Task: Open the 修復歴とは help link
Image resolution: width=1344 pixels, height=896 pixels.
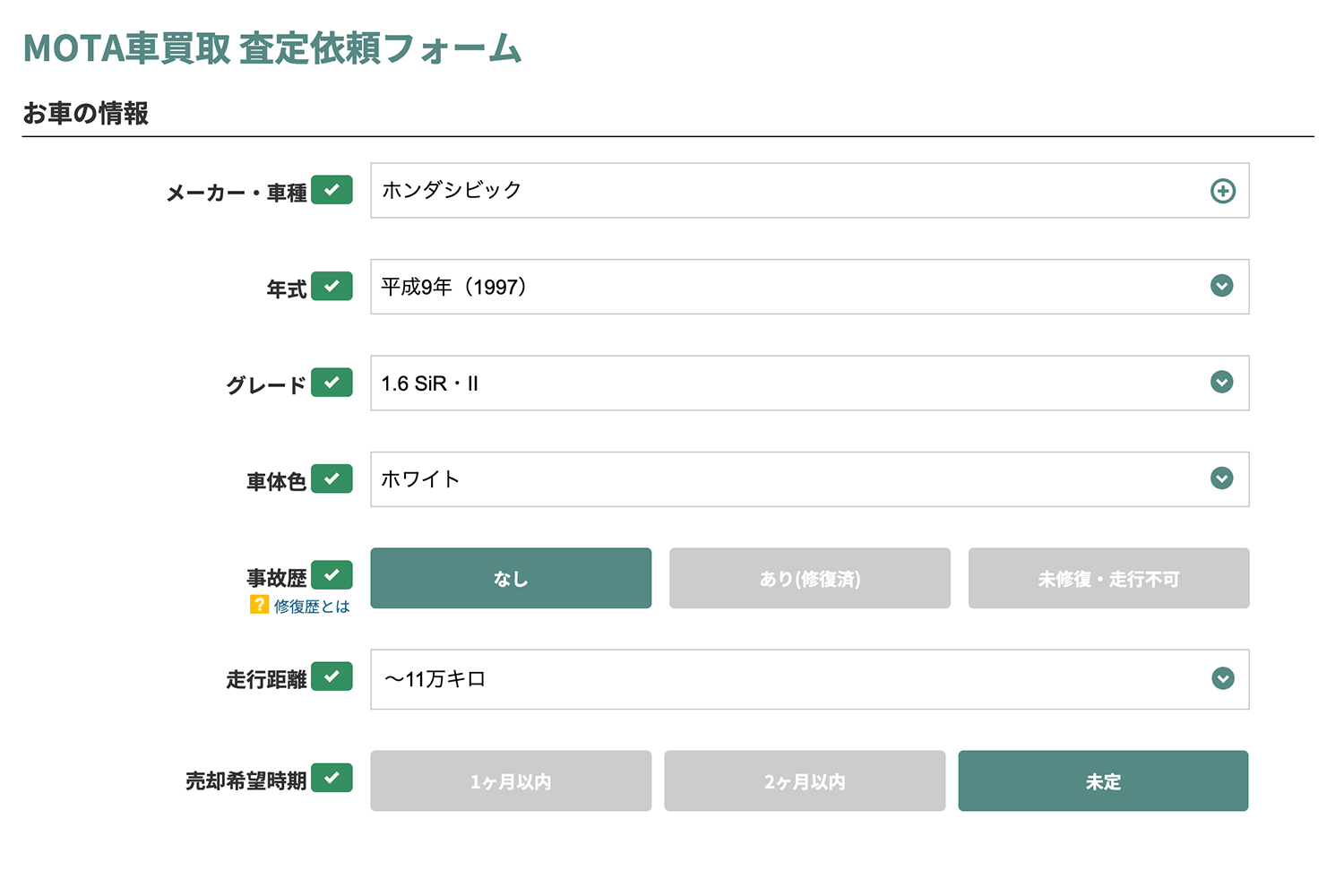Action: point(312,607)
